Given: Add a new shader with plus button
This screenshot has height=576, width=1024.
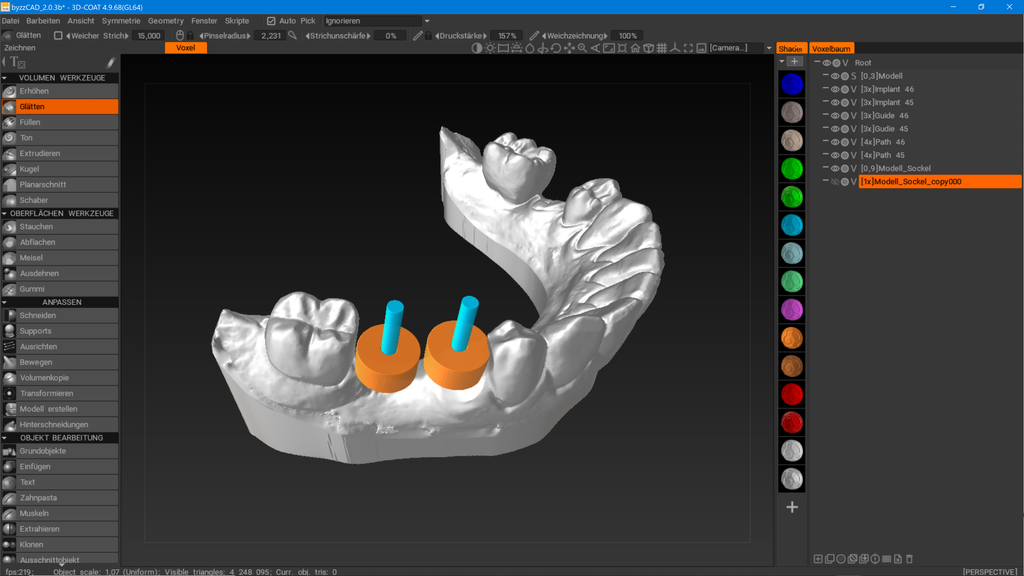Looking at the screenshot, I should [x=794, y=61].
